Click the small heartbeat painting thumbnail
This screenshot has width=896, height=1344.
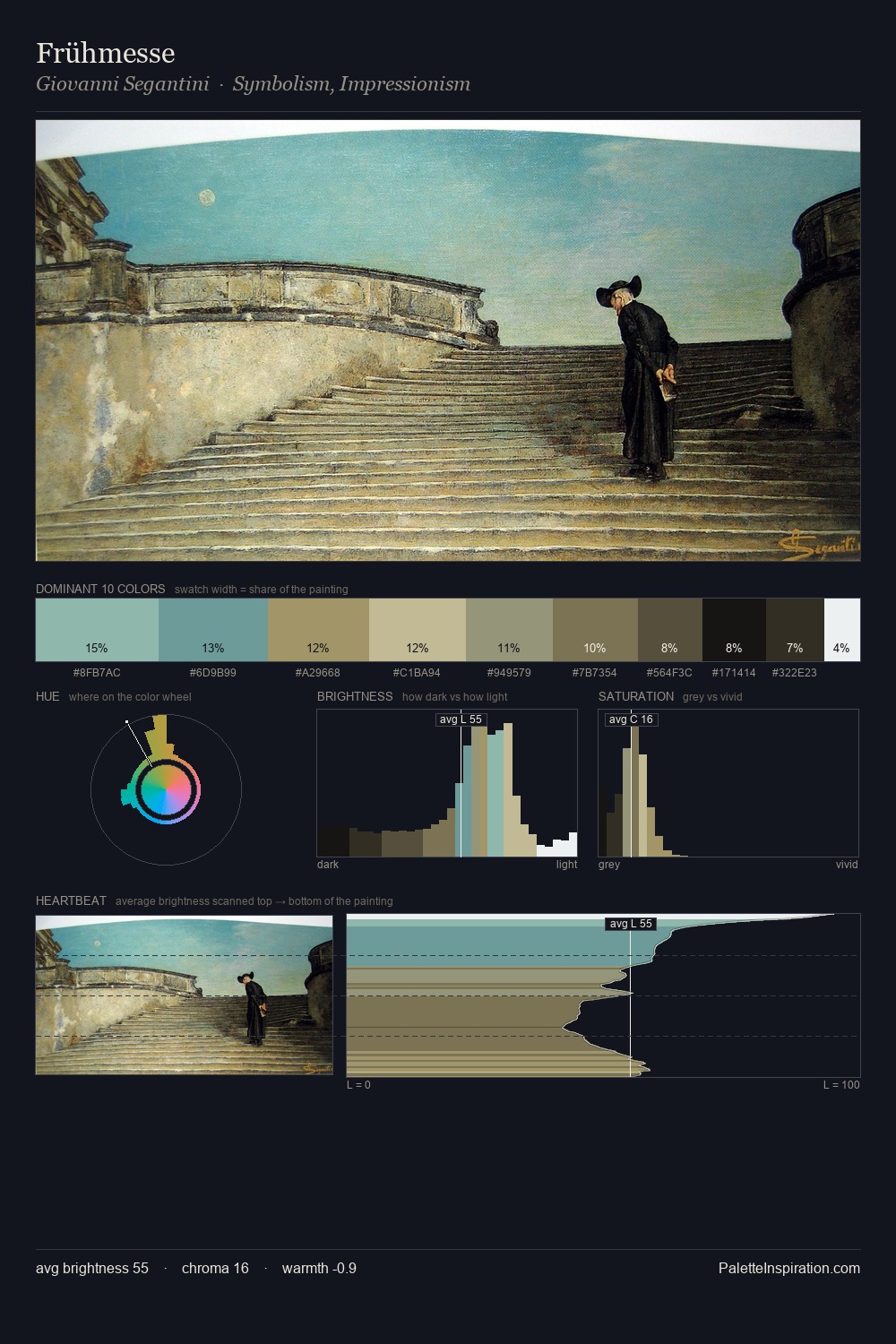coord(184,995)
